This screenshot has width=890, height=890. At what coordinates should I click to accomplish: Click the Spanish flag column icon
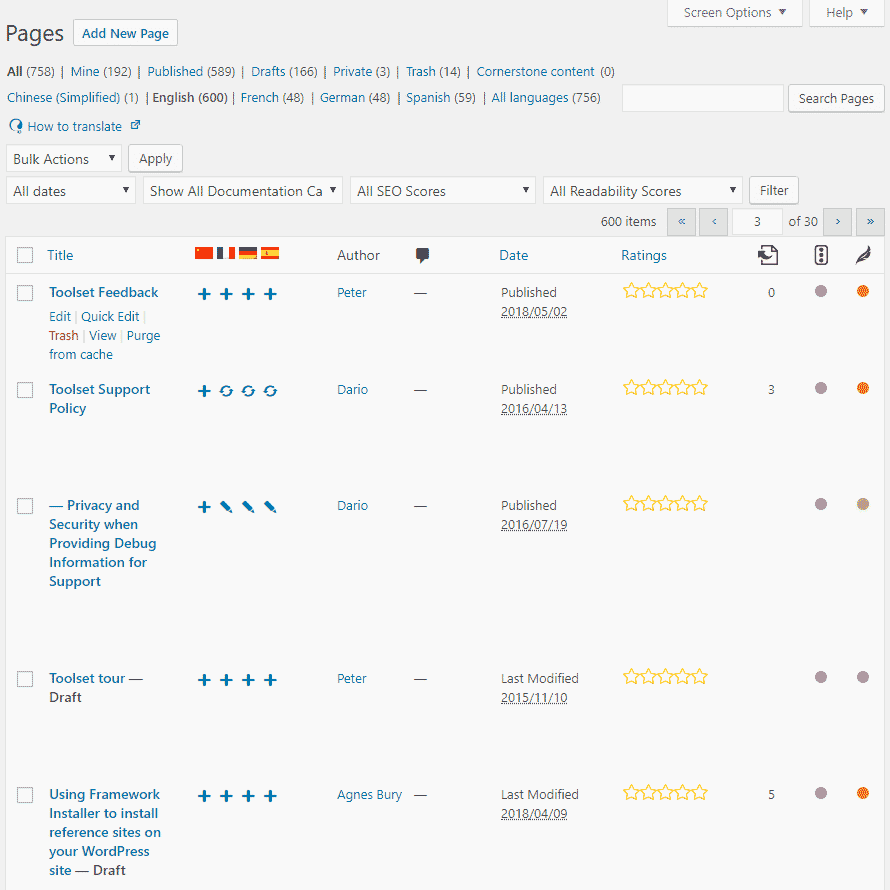[x=270, y=254]
